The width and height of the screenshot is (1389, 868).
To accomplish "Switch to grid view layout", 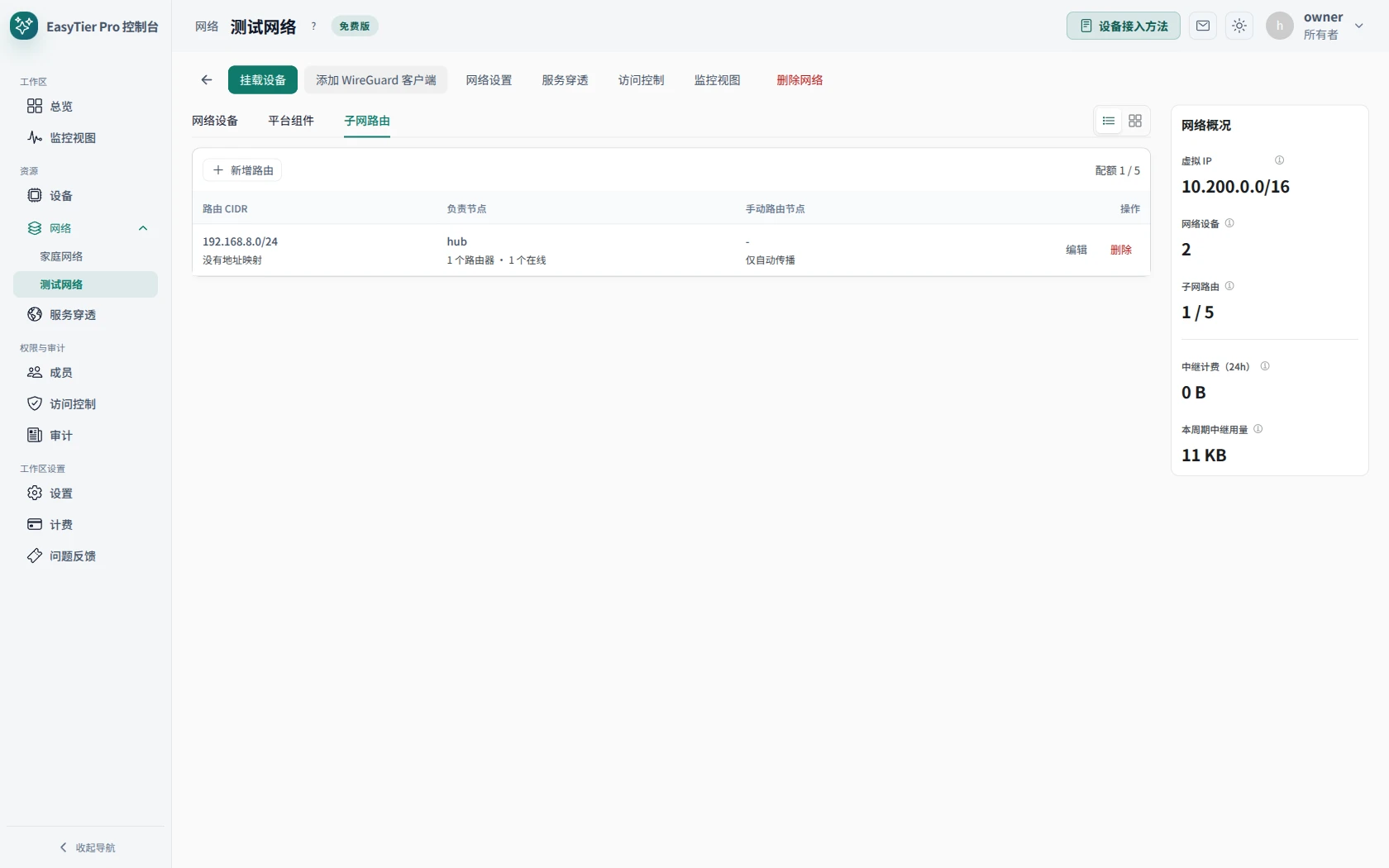I will click(1135, 121).
